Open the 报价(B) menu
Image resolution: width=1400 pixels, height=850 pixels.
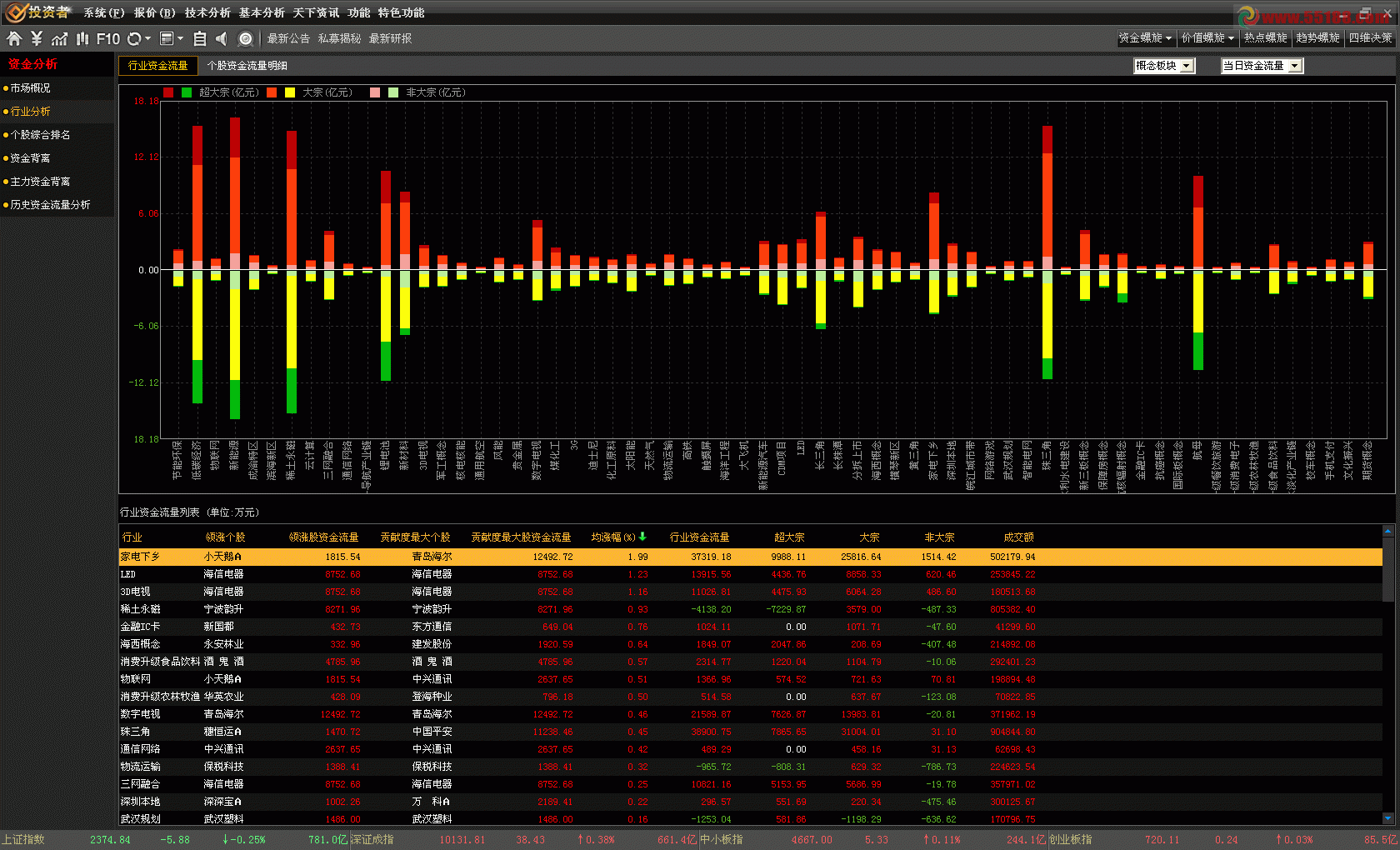coord(154,12)
